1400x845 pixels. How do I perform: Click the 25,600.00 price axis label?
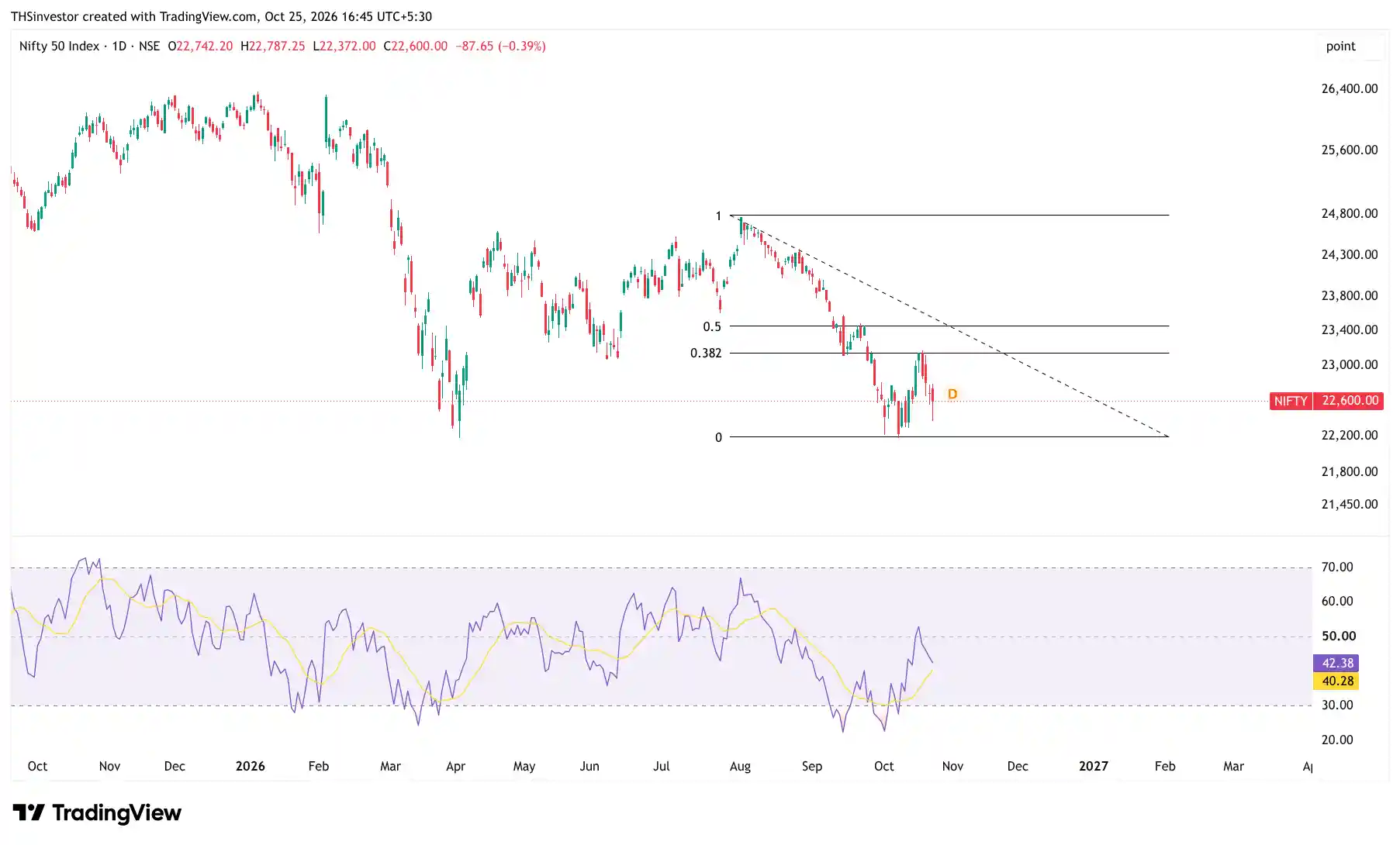pyautogui.click(x=1350, y=150)
